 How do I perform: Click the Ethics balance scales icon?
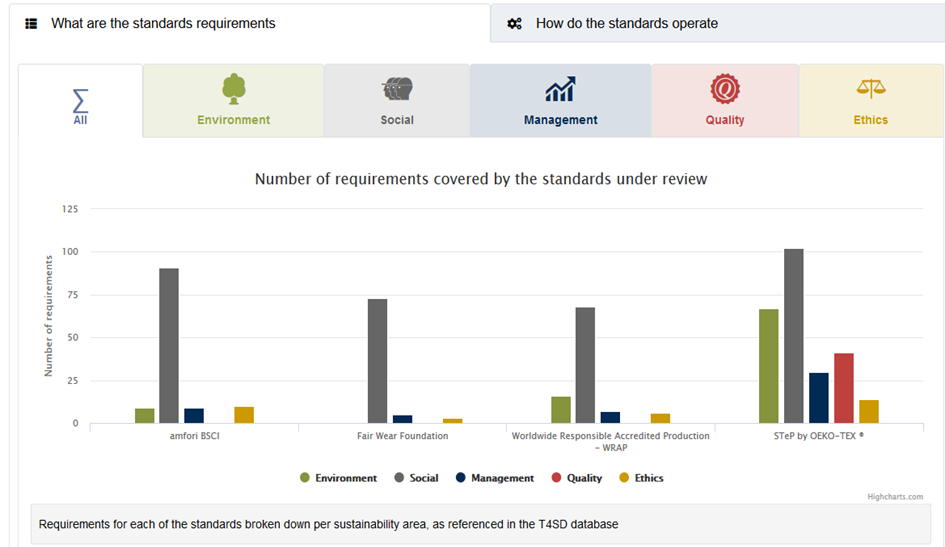871,89
